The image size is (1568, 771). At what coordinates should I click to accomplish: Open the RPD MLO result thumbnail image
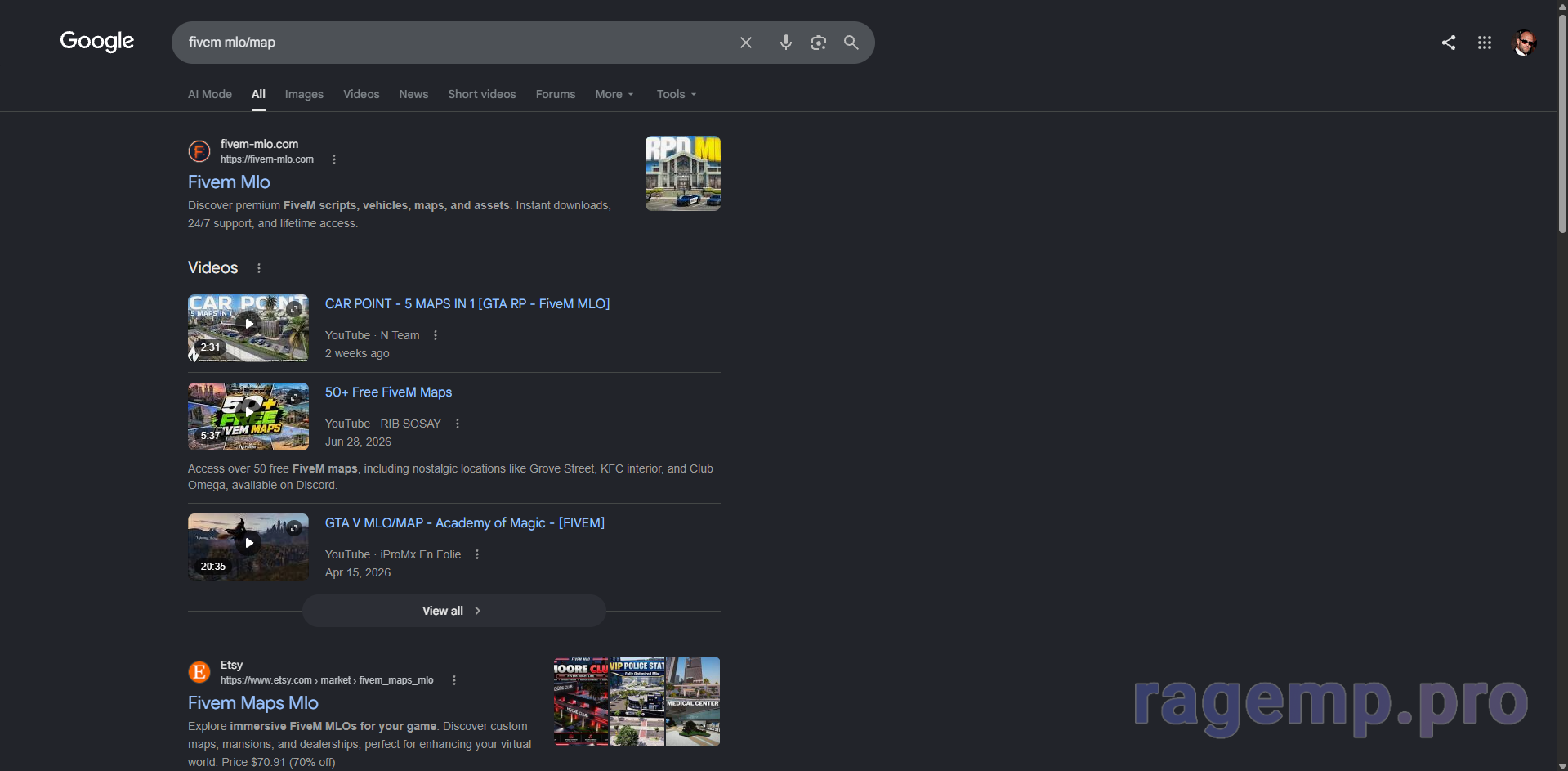(683, 173)
